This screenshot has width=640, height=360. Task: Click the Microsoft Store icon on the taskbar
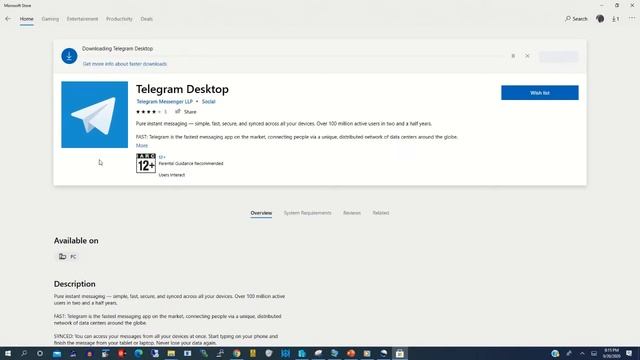[400, 353]
